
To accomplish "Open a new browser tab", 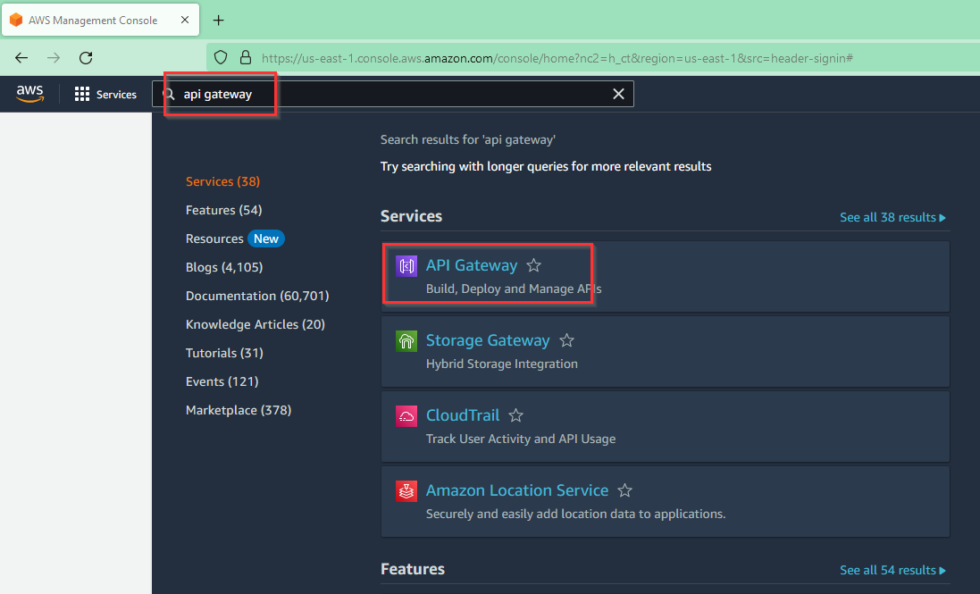I will point(219,20).
